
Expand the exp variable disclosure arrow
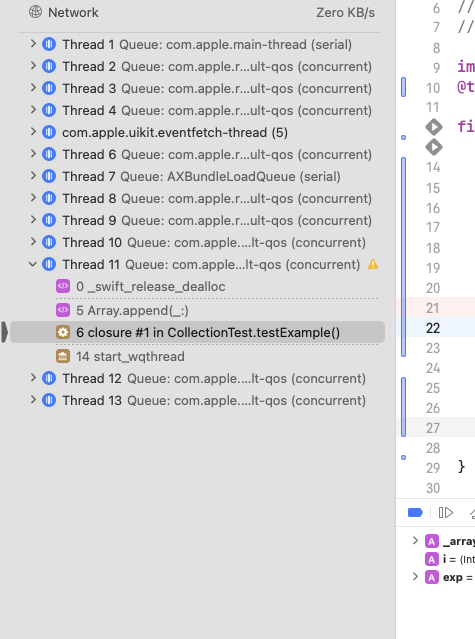(415, 576)
